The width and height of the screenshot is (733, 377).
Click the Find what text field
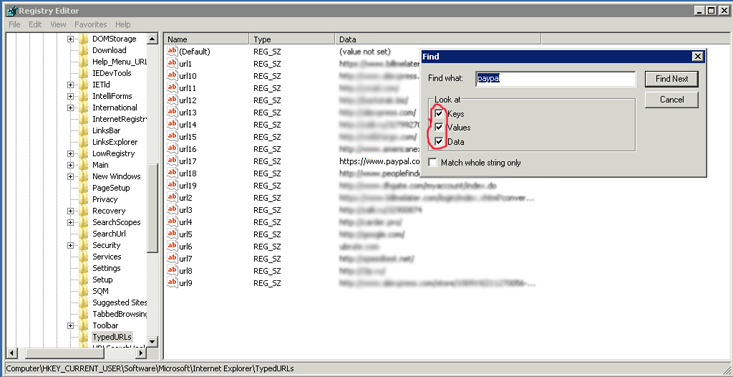tap(556, 79)
